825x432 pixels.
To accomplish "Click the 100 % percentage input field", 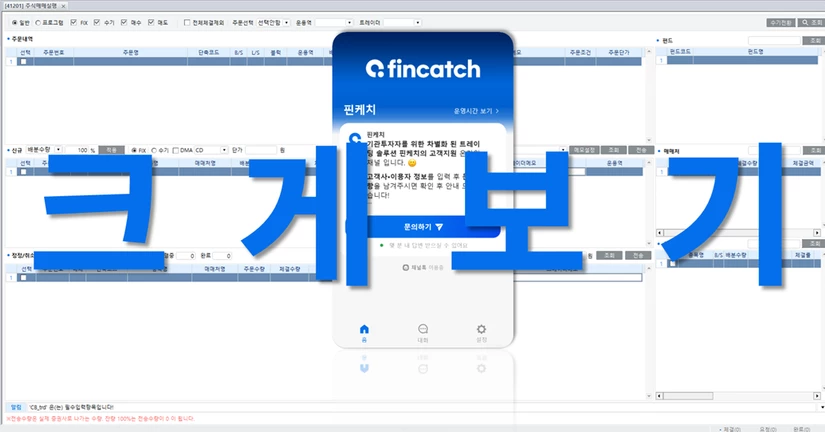I will [77, 150].
